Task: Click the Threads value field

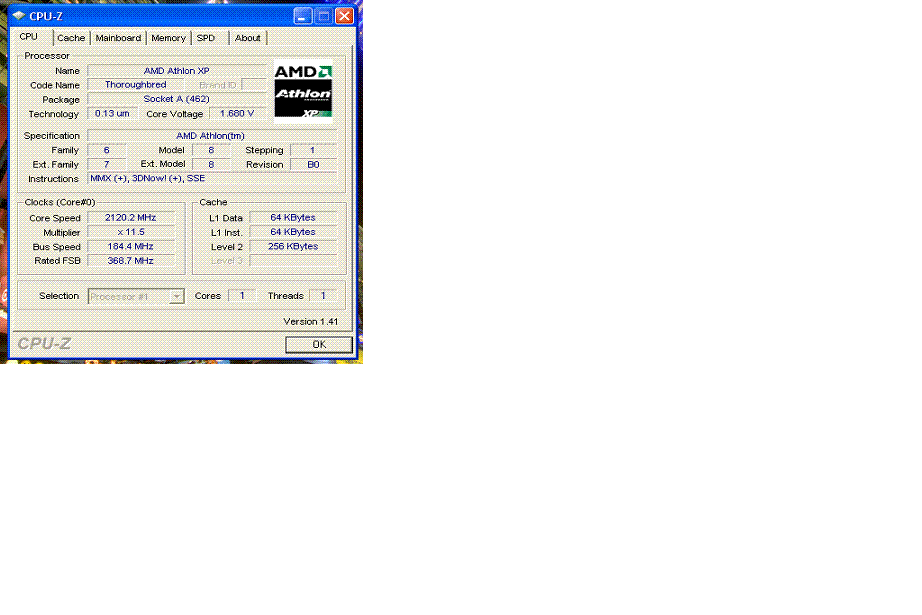Action: point(323,296)
